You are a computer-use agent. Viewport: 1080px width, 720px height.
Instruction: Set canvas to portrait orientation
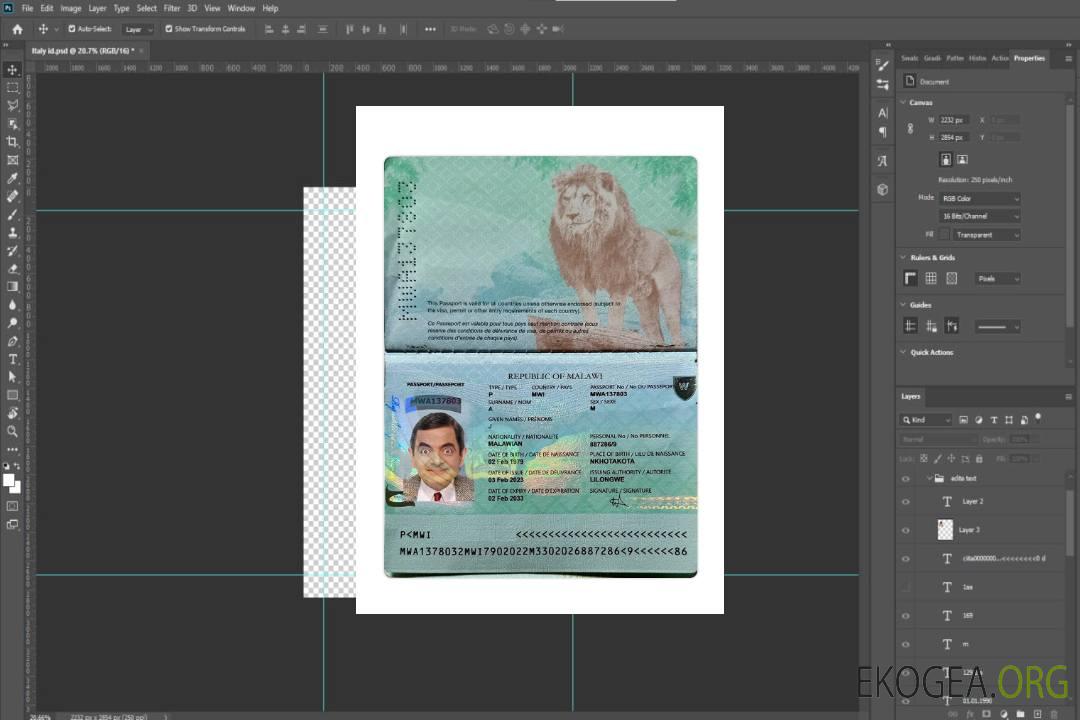(946, 159)
